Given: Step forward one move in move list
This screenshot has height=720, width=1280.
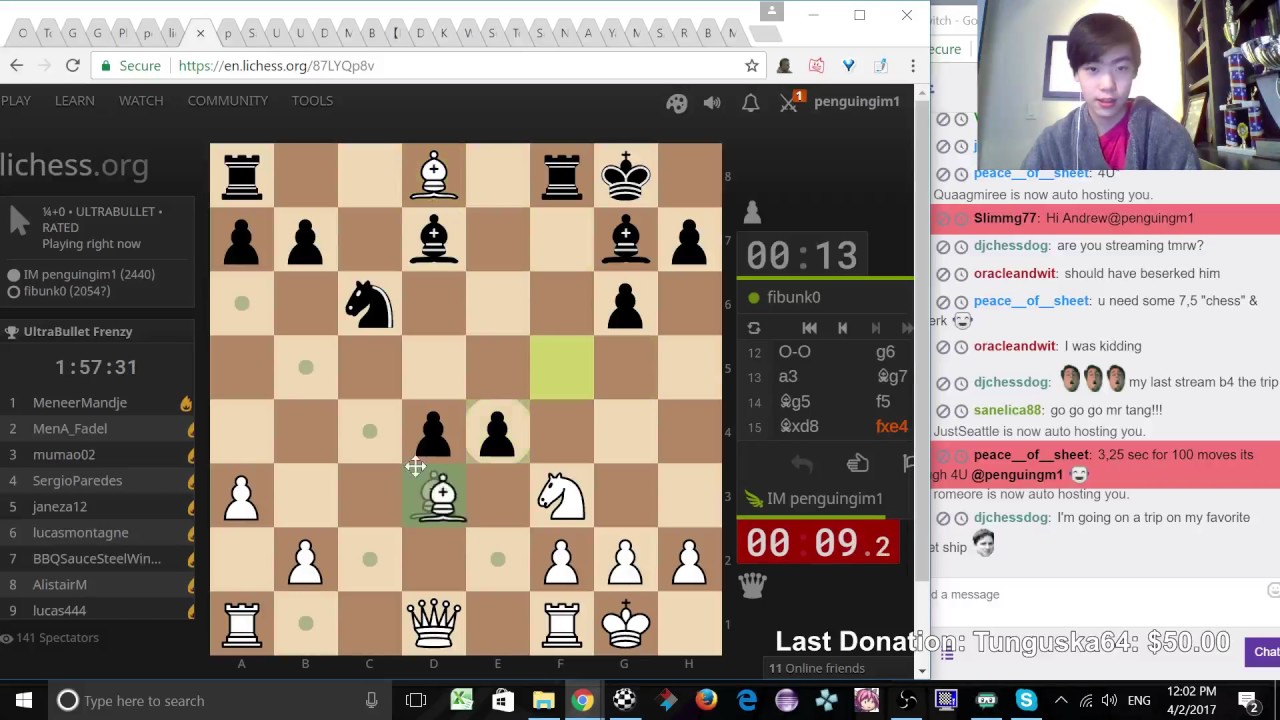Looking at the screenshot, I should pos(875,328).
